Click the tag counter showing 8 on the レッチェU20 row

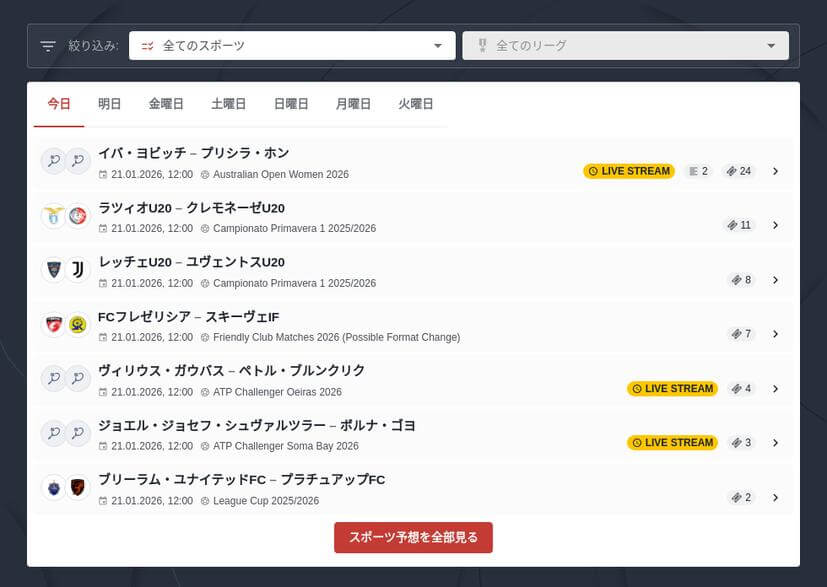(740, 280)
